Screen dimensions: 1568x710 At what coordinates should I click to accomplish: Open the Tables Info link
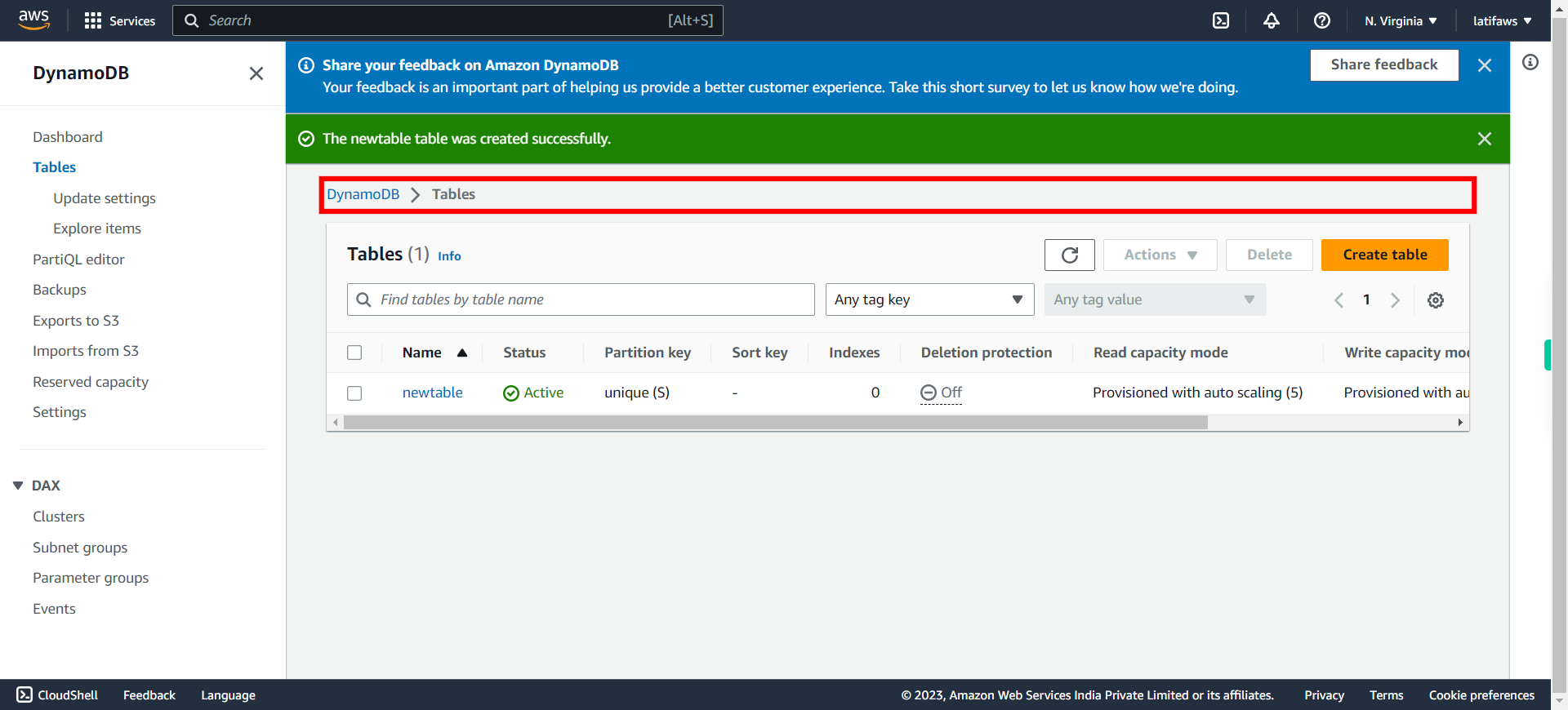(449, 256)
